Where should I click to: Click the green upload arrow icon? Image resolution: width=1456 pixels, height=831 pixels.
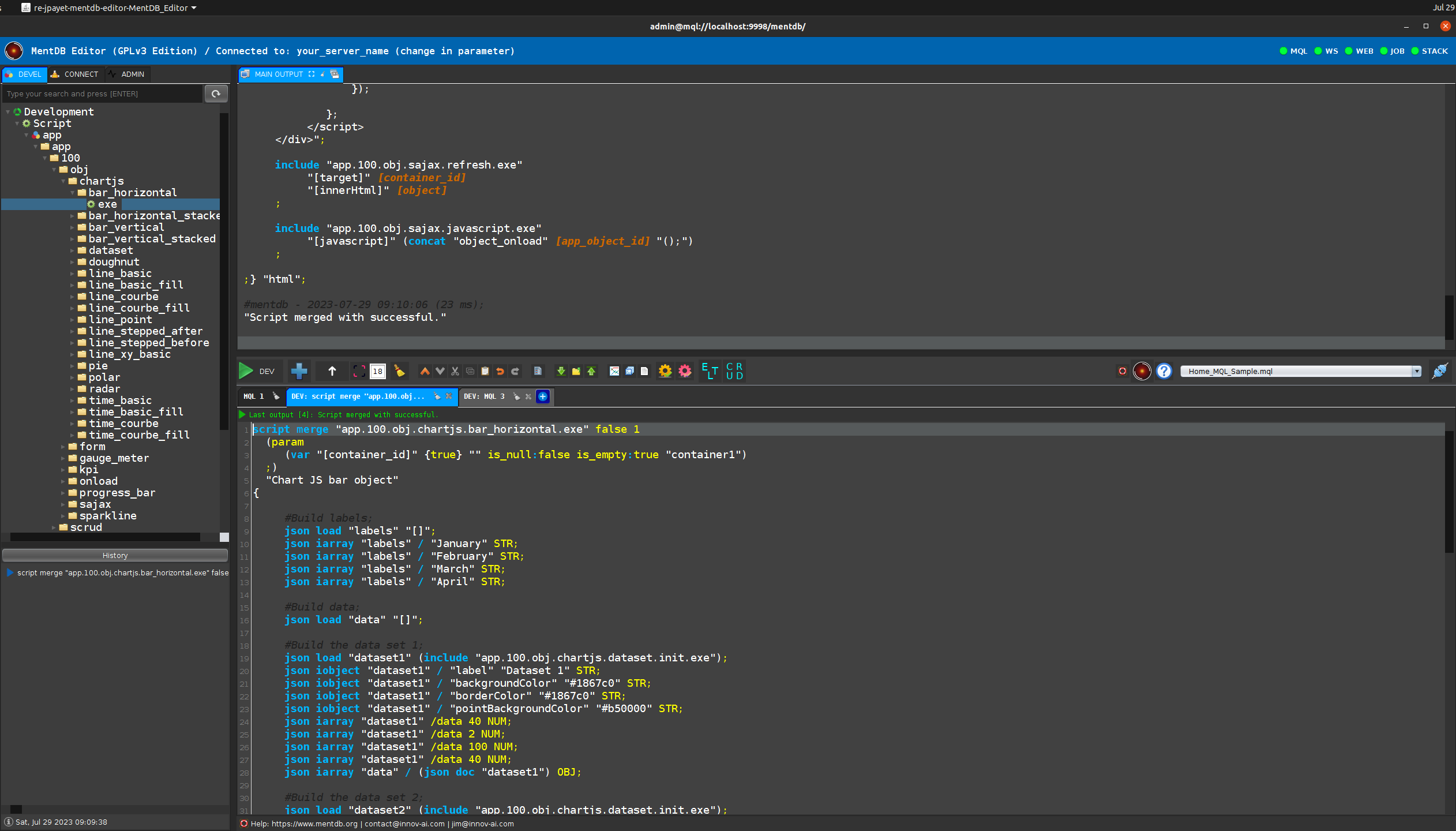(591, 371)
